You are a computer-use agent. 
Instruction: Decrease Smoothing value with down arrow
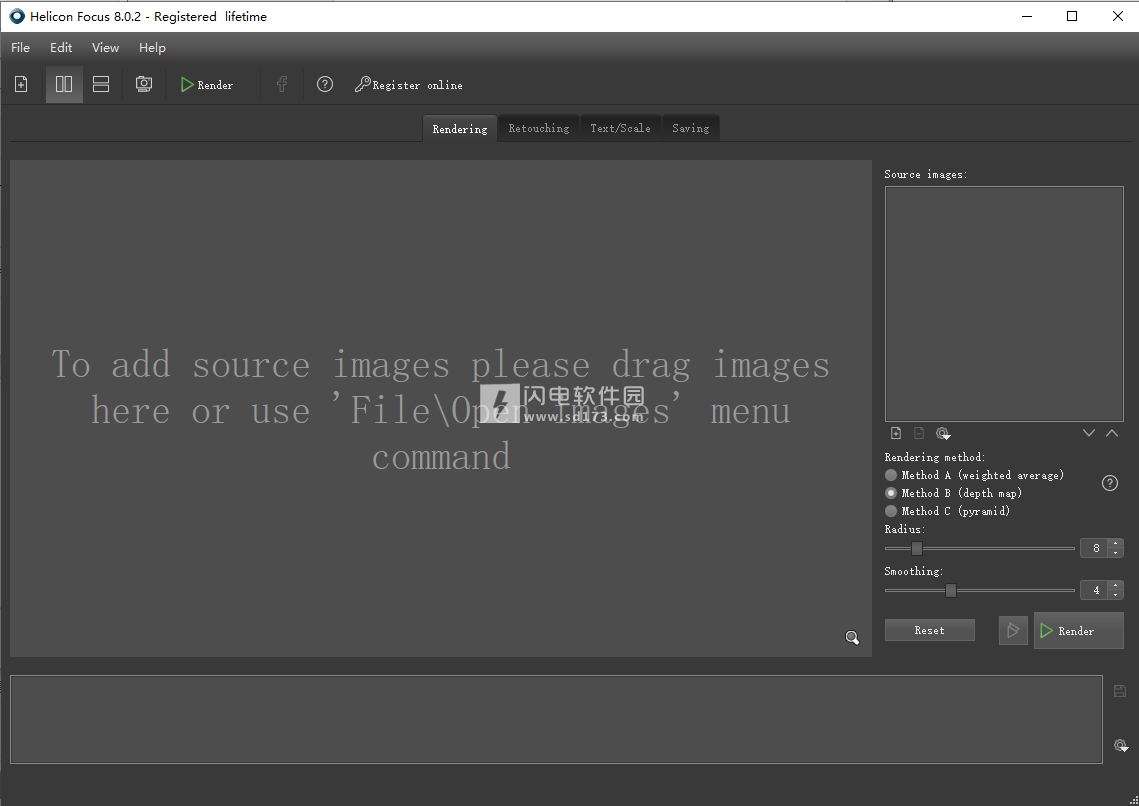[1116, 595]
